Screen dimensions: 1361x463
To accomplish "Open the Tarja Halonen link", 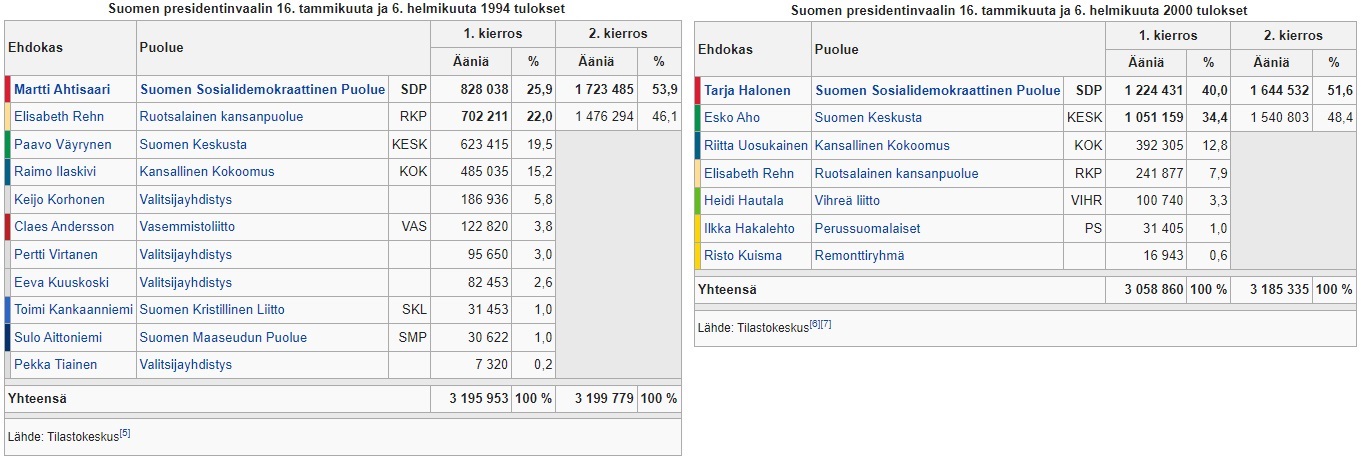I will (x=747, y=91).
